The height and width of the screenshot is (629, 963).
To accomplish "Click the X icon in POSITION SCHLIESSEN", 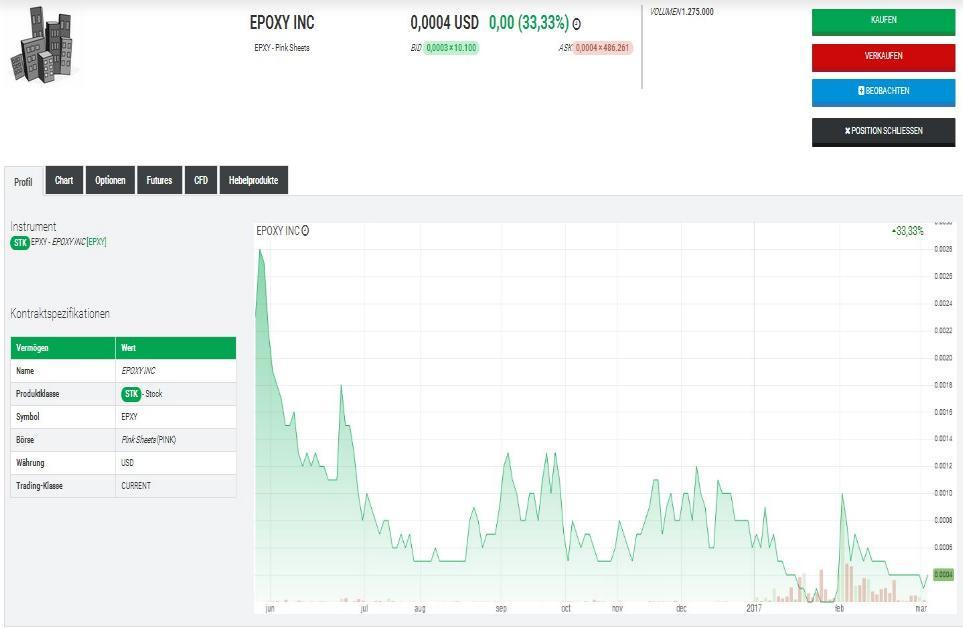I will tap(848, 131).
